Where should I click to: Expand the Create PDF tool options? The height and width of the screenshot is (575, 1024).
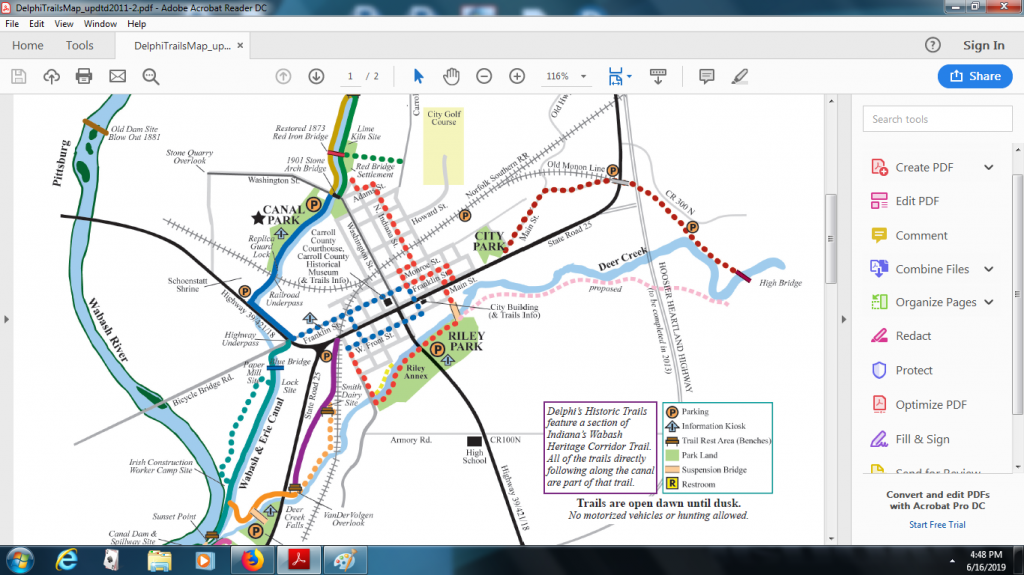(x=988, y=167)
